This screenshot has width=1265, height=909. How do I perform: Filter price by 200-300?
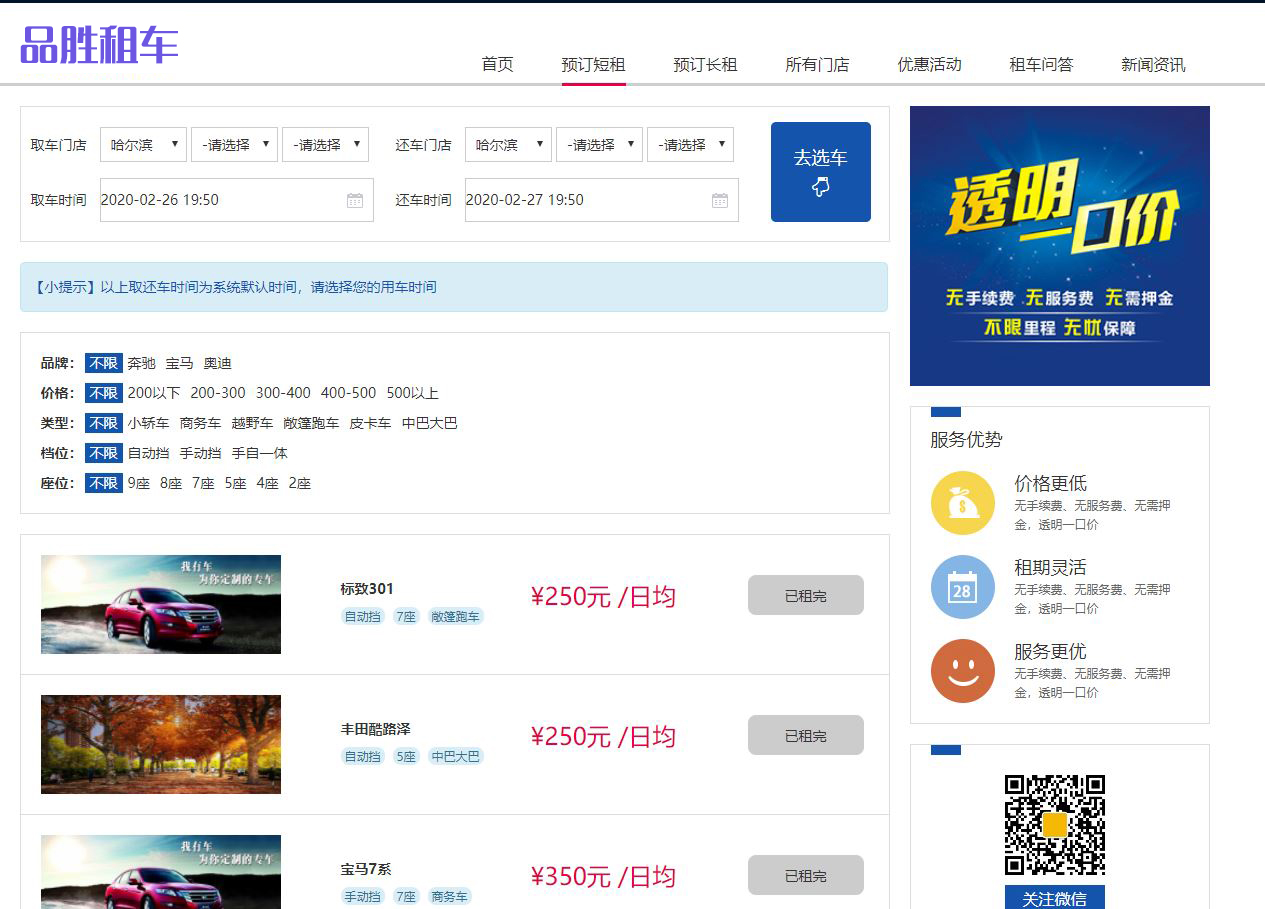[x=218, y=393]
